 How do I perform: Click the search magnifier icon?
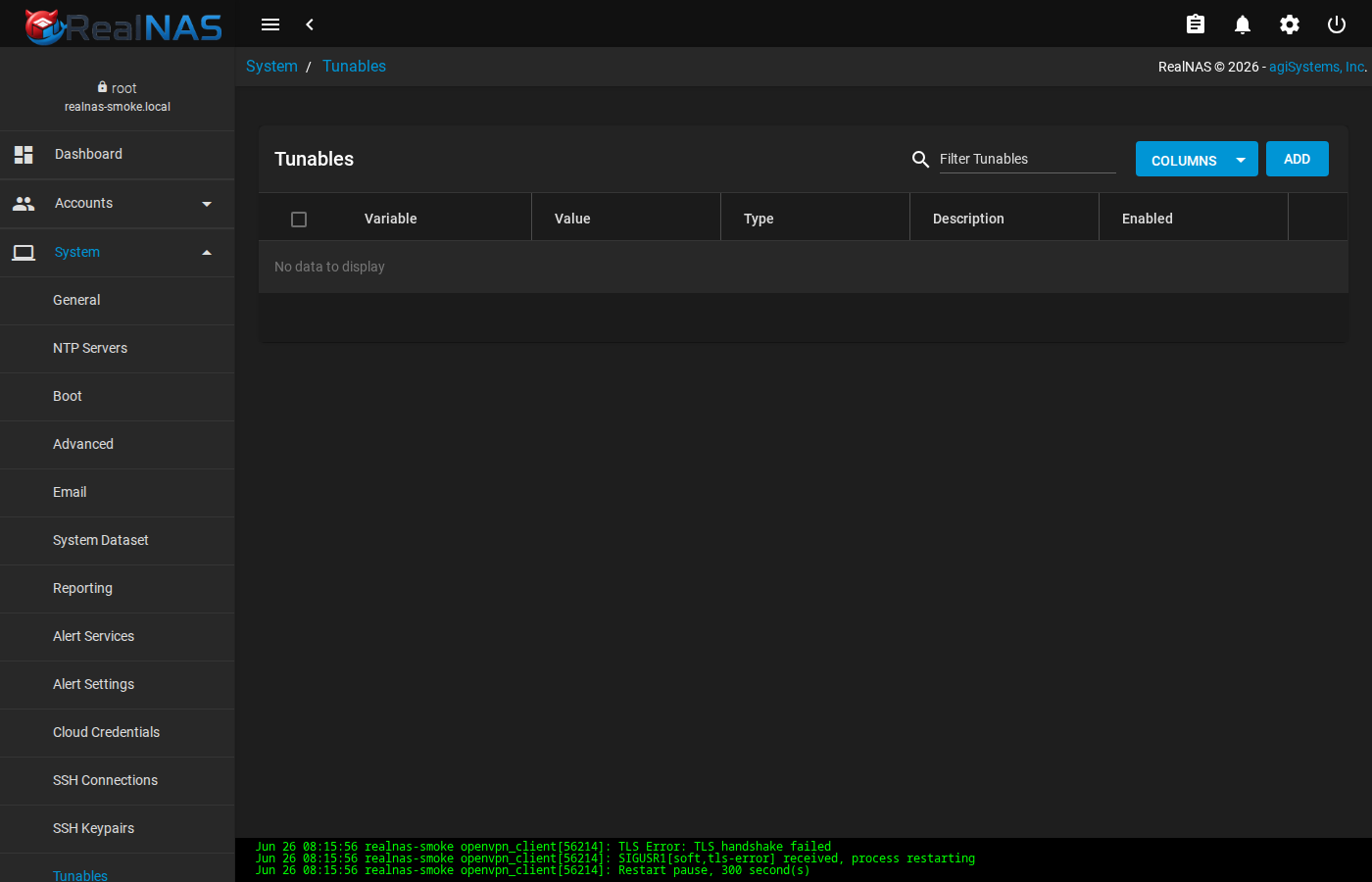[x=920, y=159]
